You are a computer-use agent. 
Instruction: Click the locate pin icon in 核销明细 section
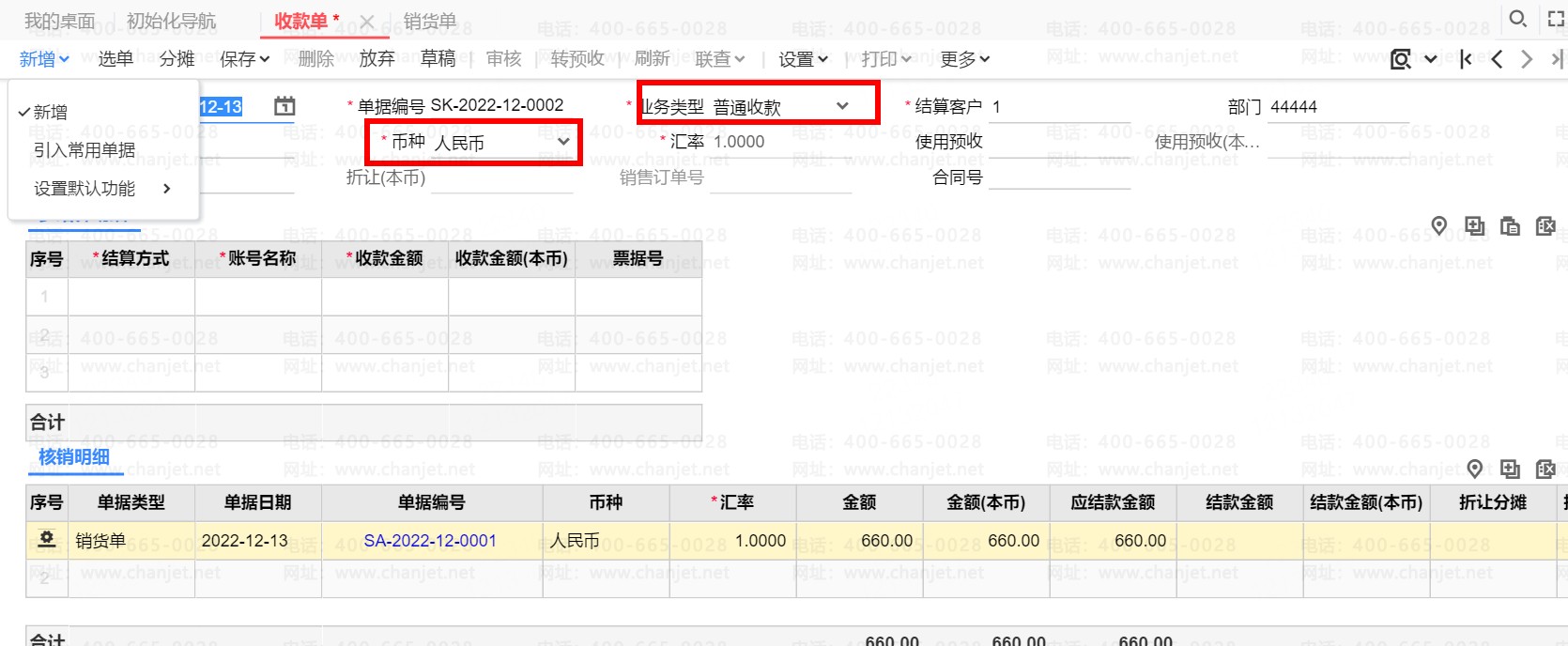point(1474,469)
